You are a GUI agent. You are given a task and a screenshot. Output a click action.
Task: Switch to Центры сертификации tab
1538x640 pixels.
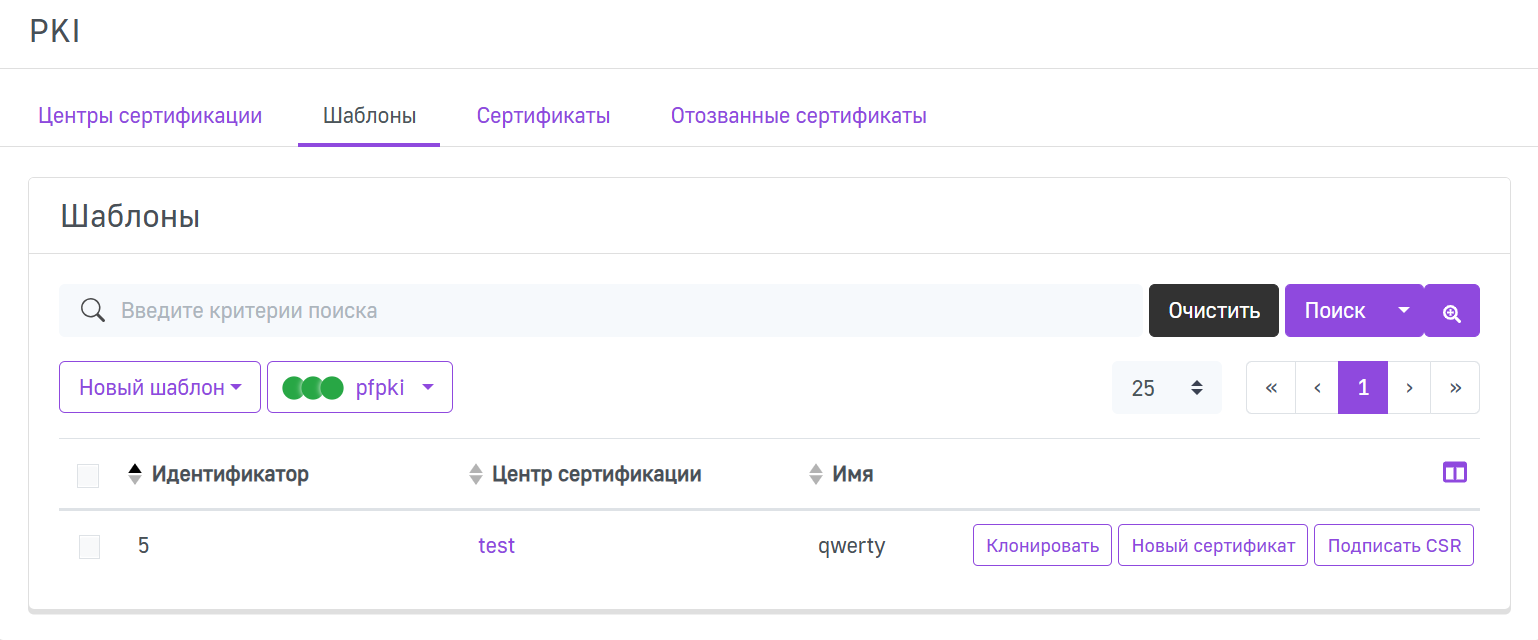point(150,116)
